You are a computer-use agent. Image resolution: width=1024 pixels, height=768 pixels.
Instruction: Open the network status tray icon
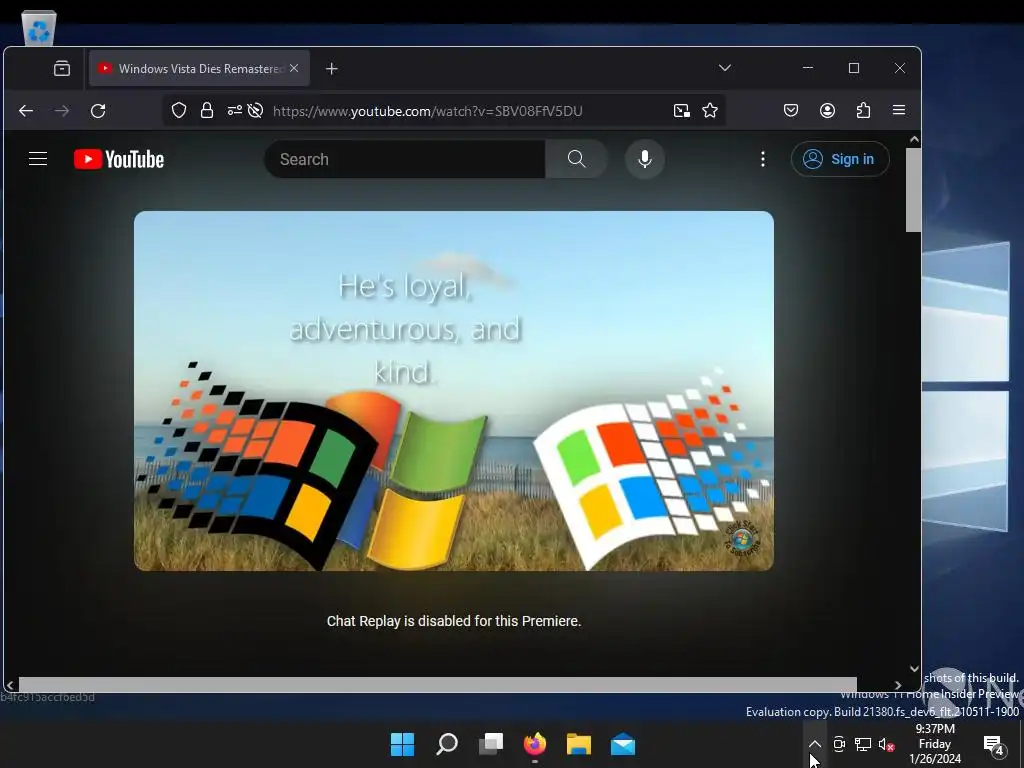point(863,744)
